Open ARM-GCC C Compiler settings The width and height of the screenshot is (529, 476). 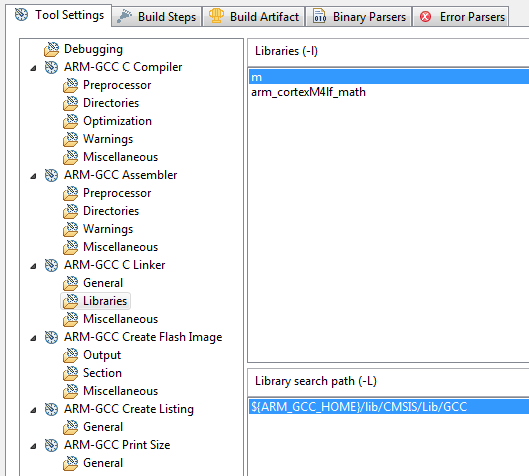123,67
